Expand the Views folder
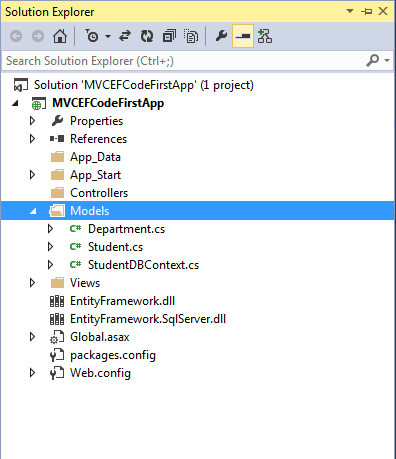 [x=32, y=283]
